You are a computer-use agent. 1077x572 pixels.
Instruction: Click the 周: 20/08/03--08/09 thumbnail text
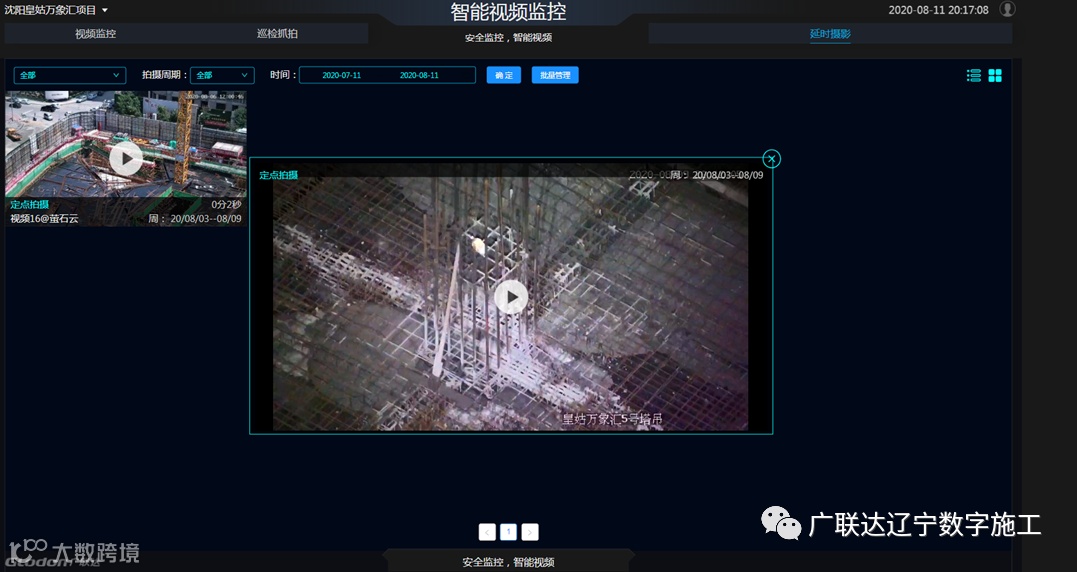[x=195, y=219]
